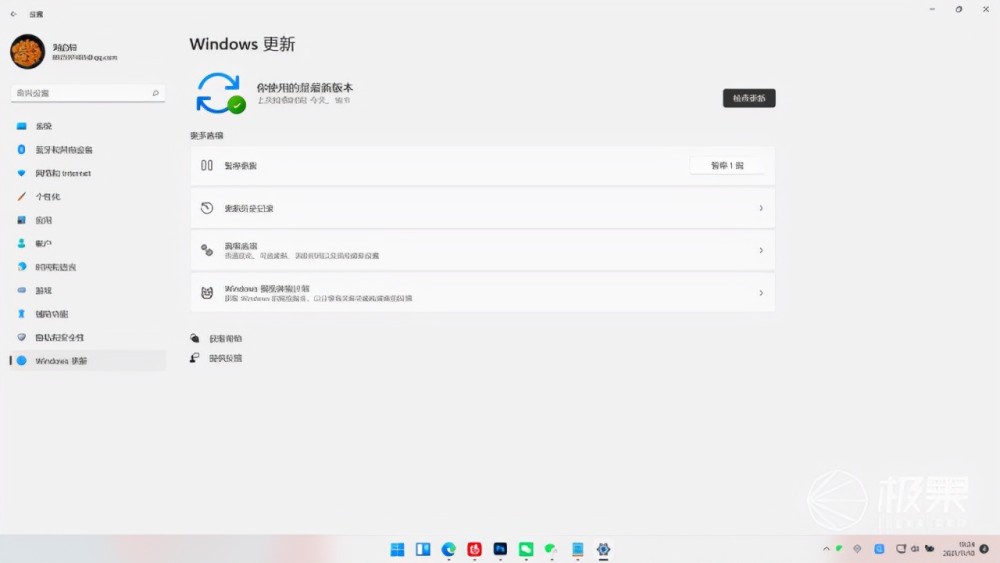Open Accounts (帐户) settings category
This screenshot has width=1000, height=563.
click(43, 244)
